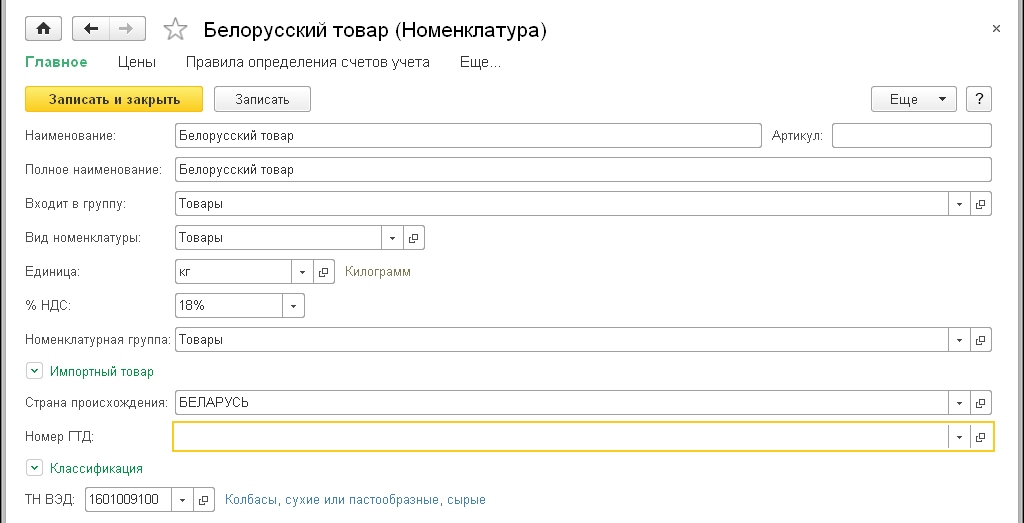Screen dimensions: 1024x523
Task: Click the ТН ВЭД code field 1601009100
Action: pos(129,500)
